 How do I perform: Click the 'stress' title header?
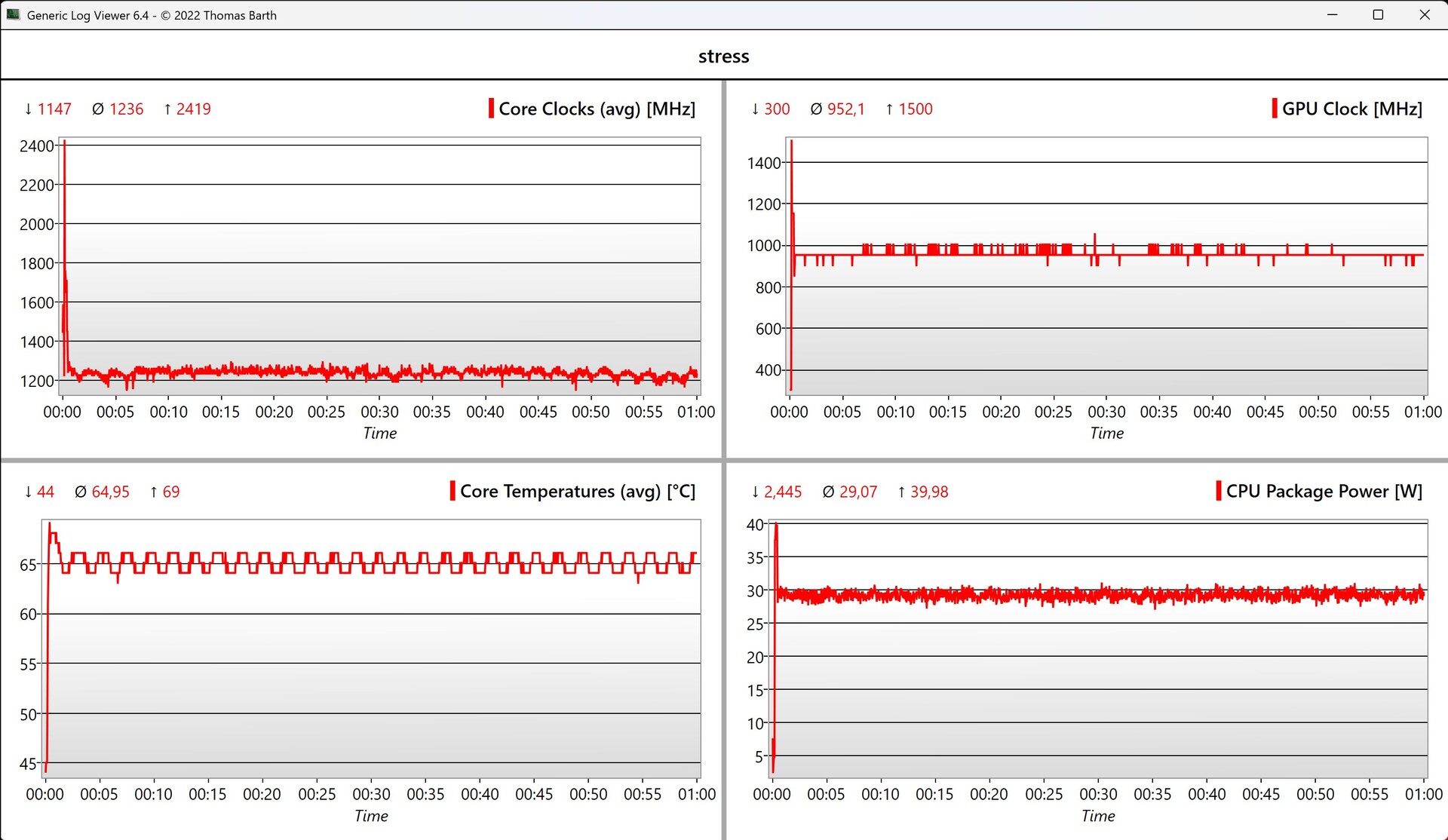[723, 57]
